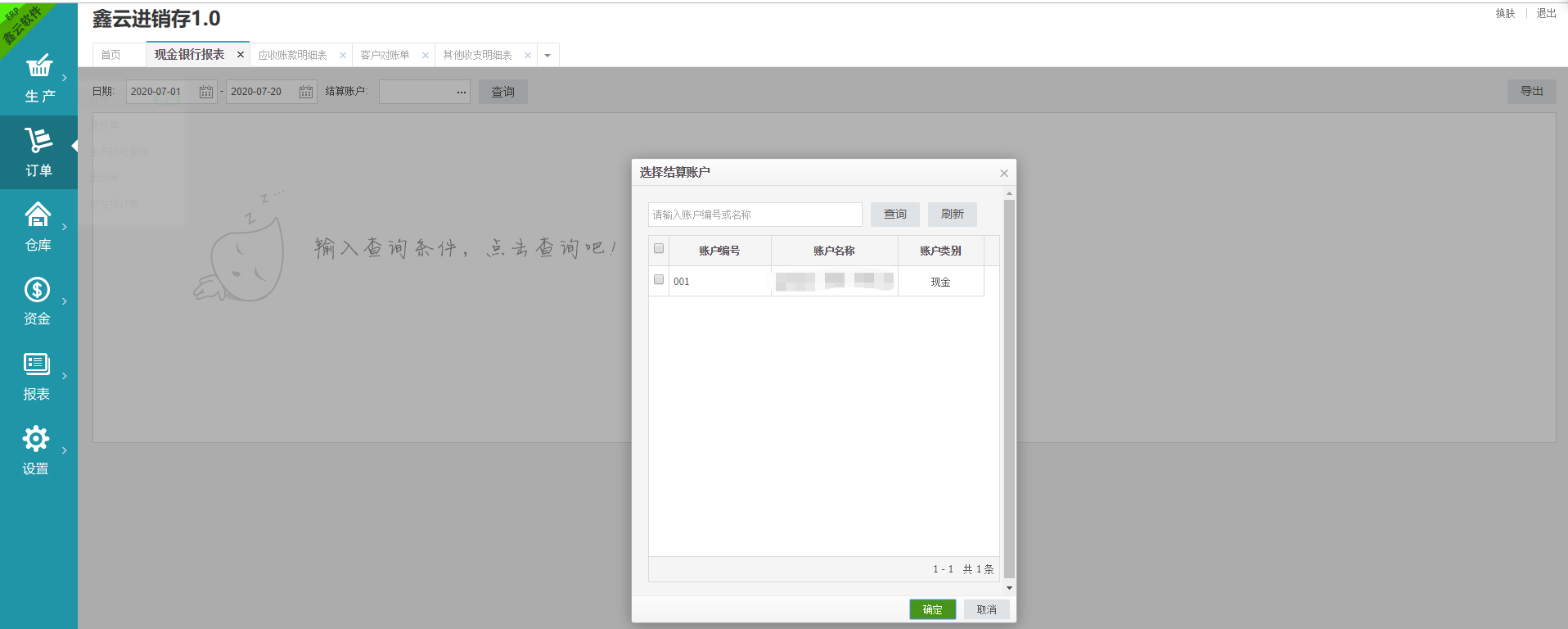Screen dimensions: 1568x629
Task: Open the 报表 reports icon
Action: (x=37, y=364)
